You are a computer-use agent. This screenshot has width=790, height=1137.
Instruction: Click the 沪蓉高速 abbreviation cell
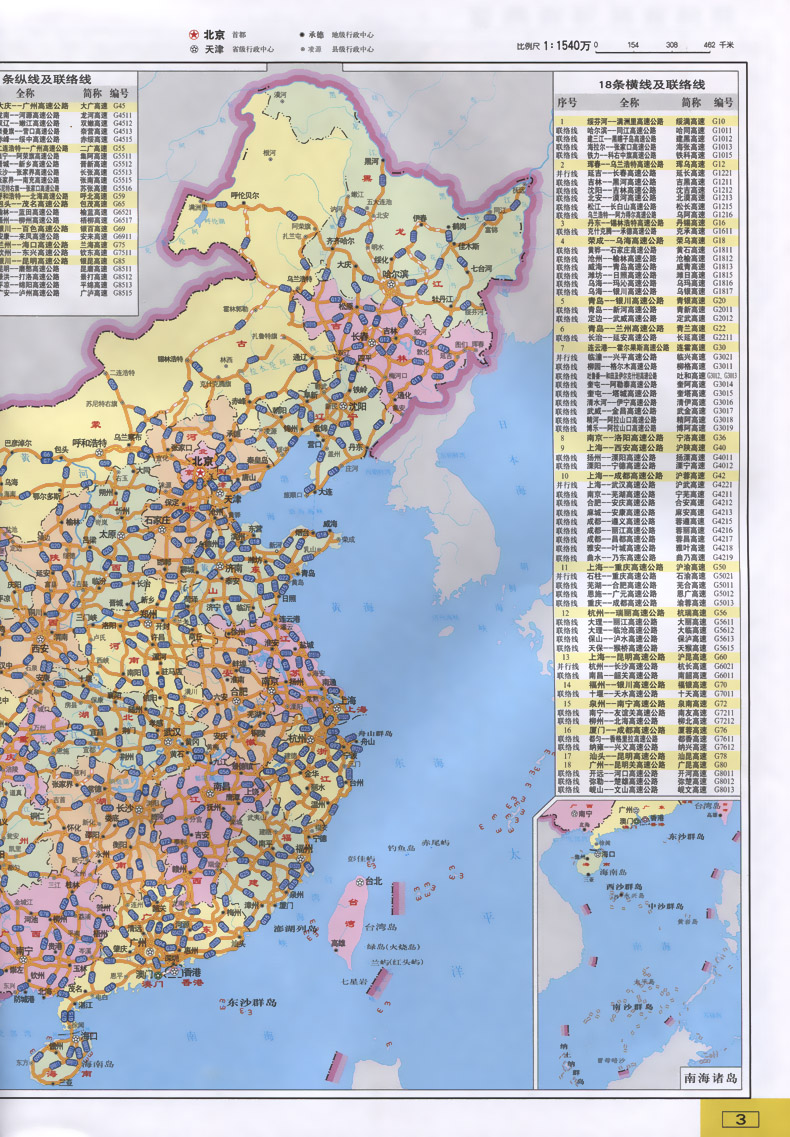coord(689,476)
